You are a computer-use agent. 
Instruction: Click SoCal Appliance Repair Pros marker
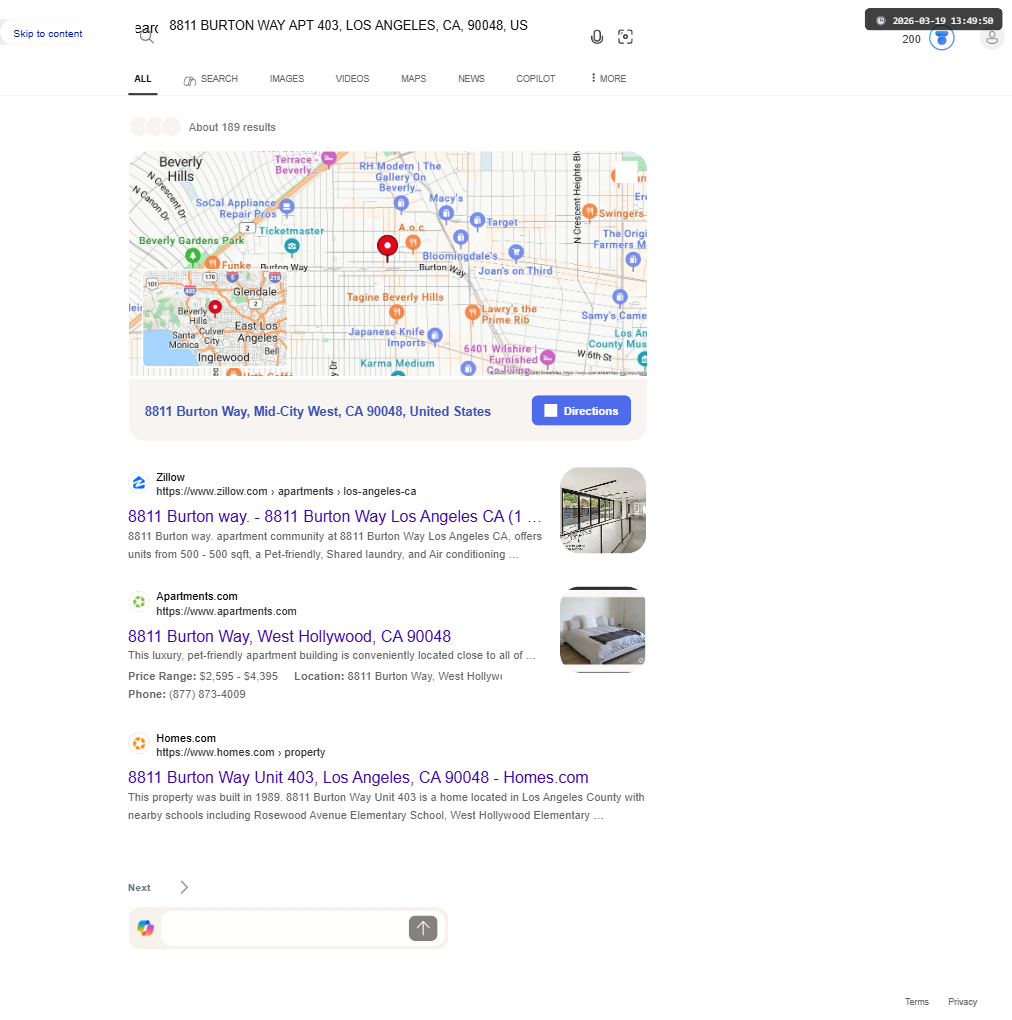click(x=287, y=207)
